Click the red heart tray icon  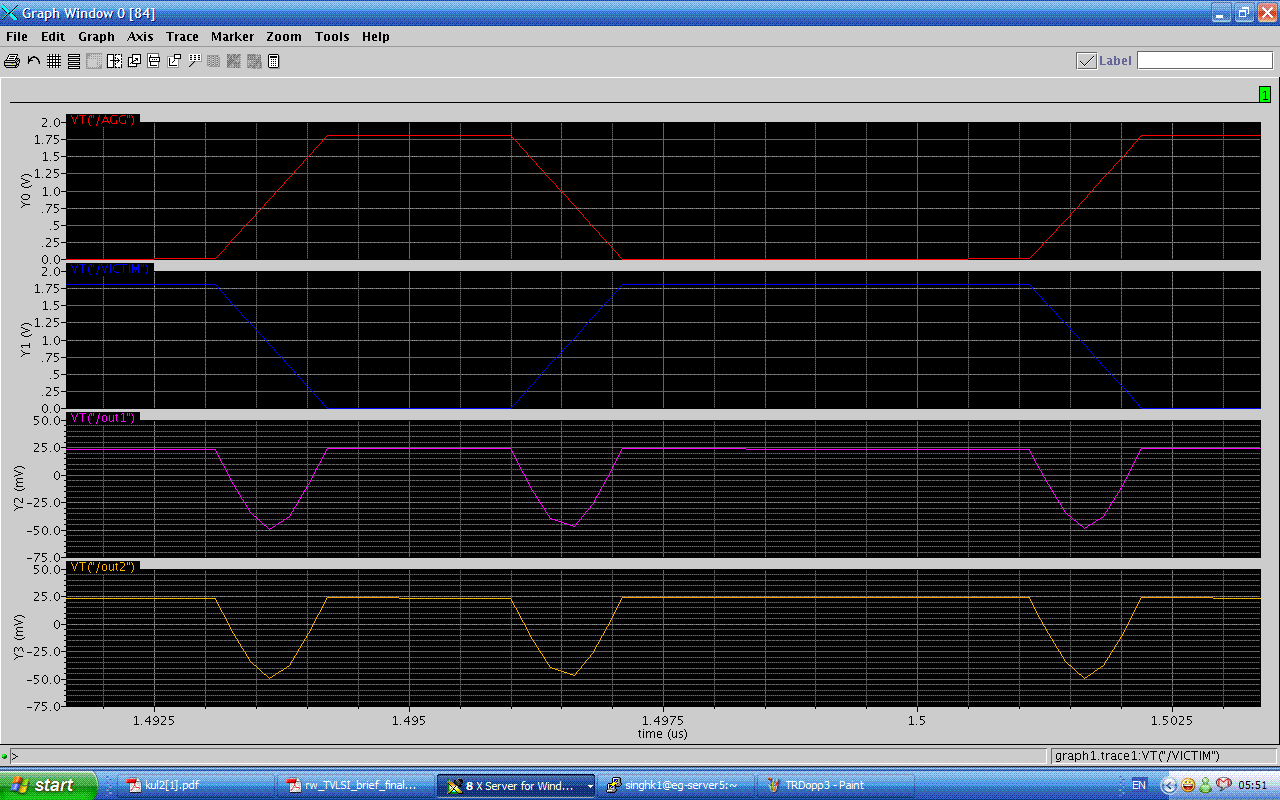tap(1223, 786)
